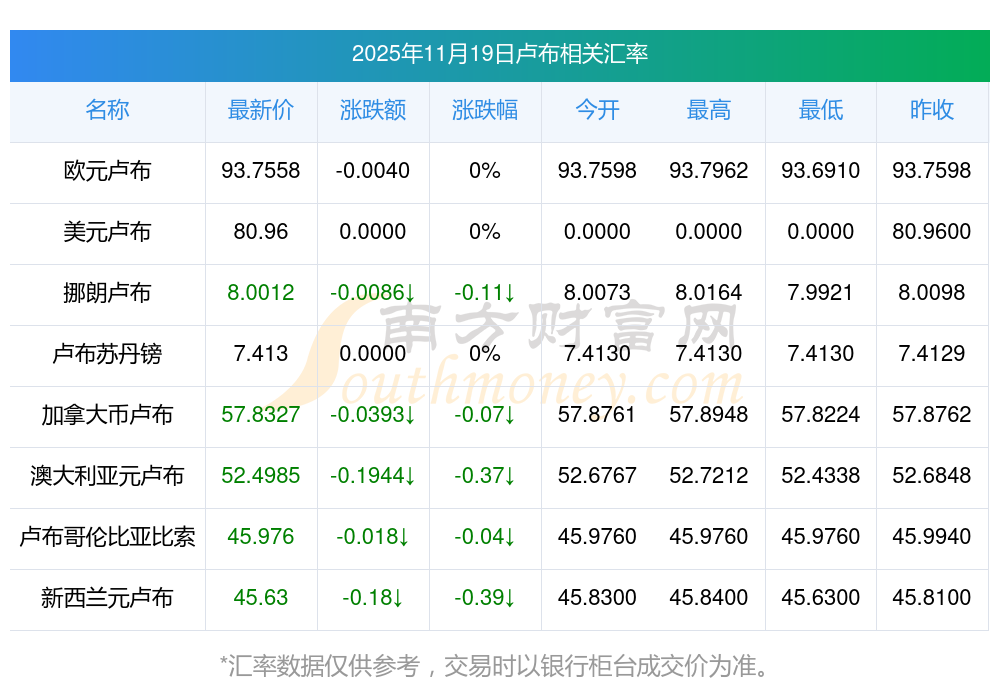
Task: Select the 澳大利亚元卢布 row name
Action: coord(107,476)
